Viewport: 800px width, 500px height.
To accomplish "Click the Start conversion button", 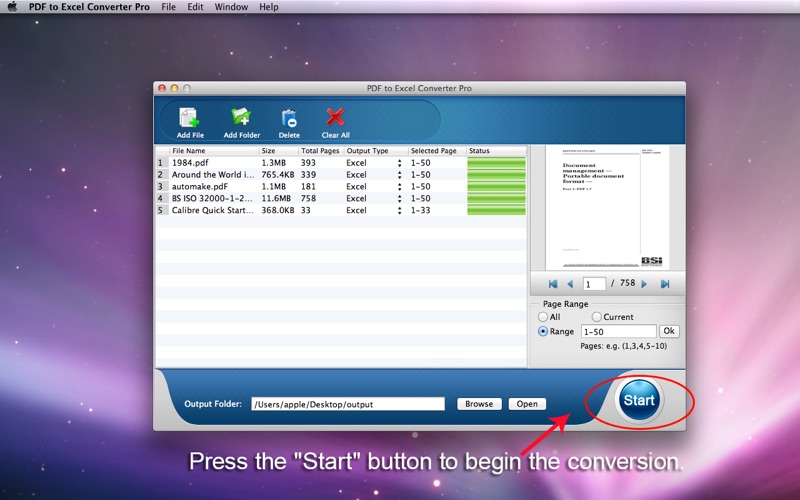I will (639, 400).
